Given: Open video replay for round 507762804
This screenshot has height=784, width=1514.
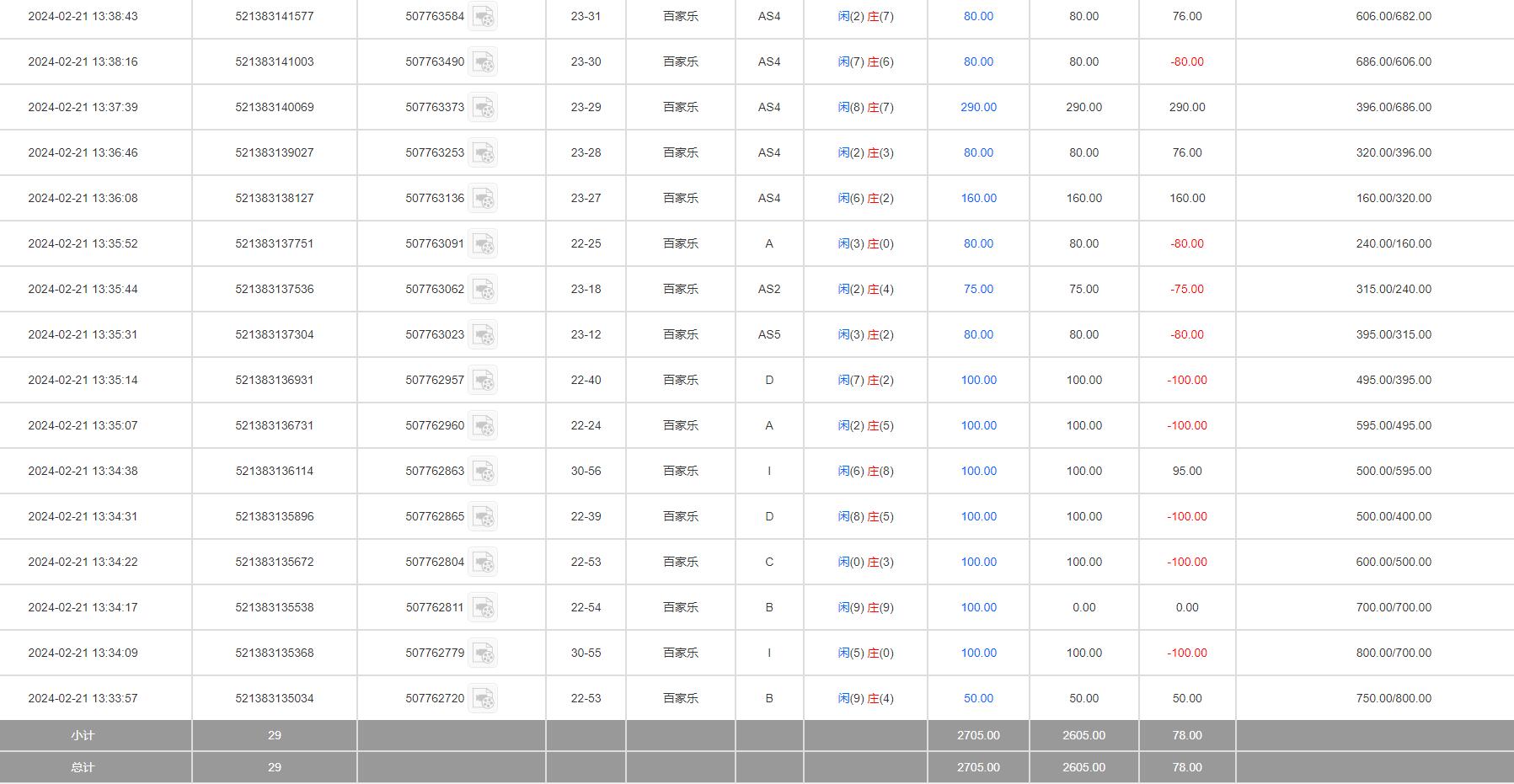Looking at the screenshot, I should (x=483, y=563).
